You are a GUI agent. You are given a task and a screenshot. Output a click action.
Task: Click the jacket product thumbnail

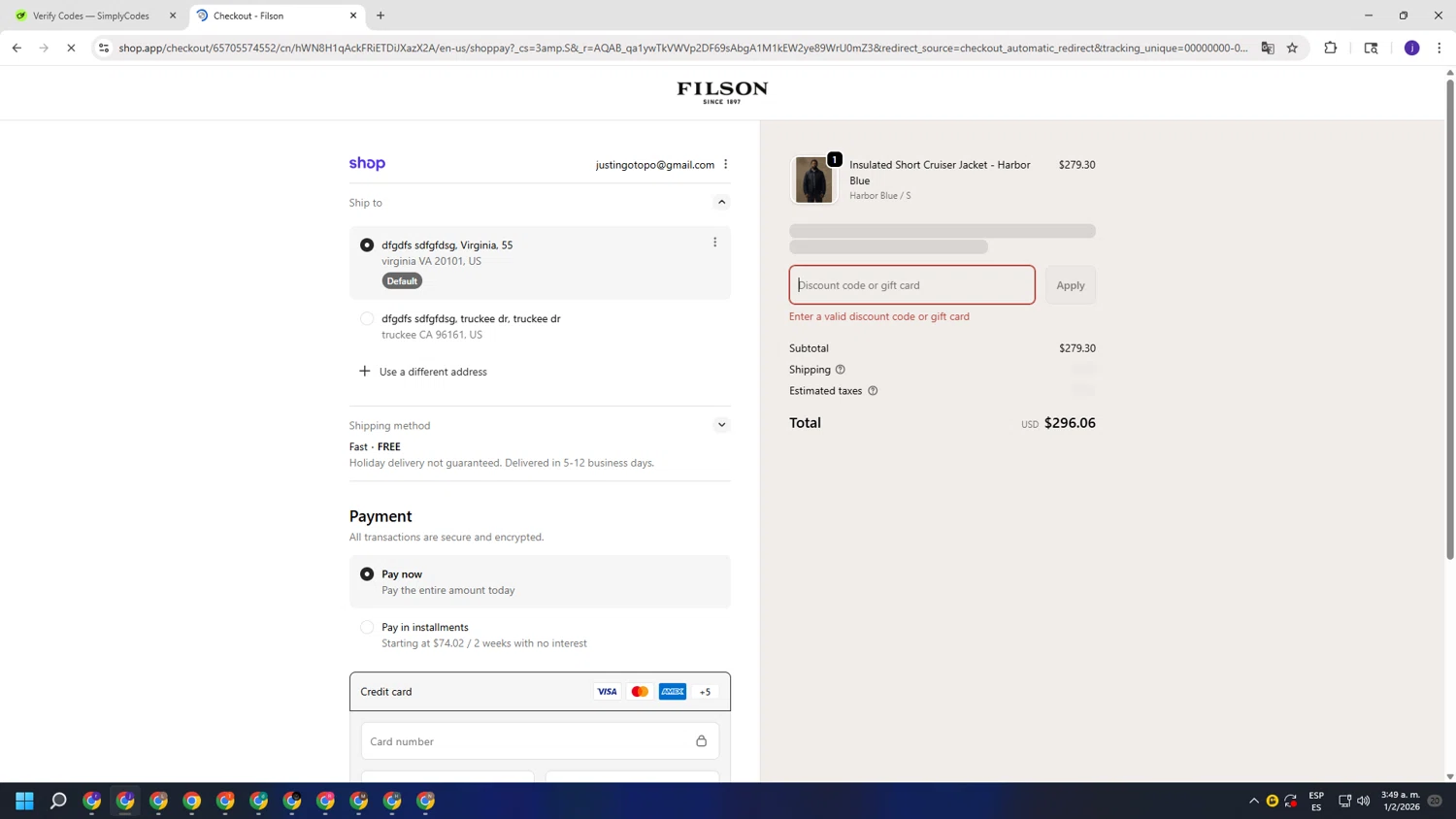813,180
